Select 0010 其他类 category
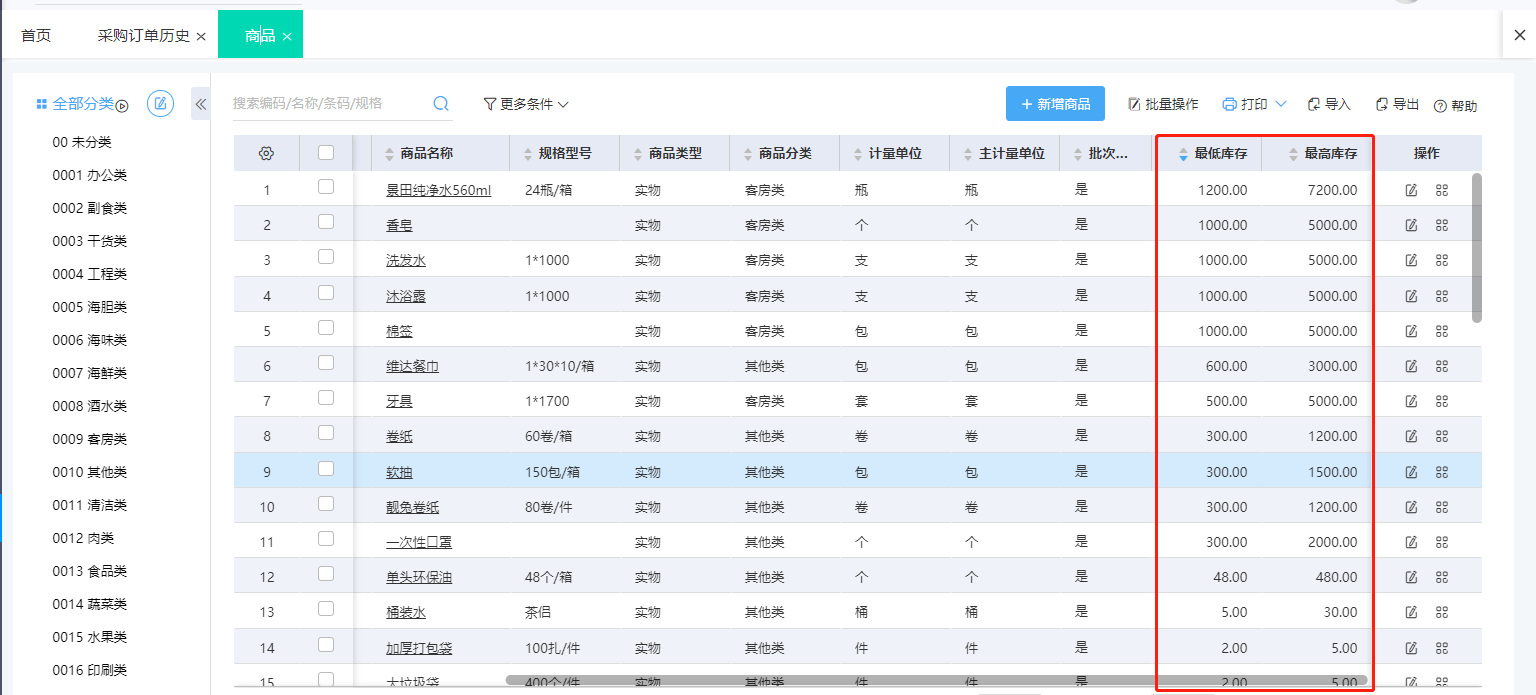 click(x=90, y=472)
